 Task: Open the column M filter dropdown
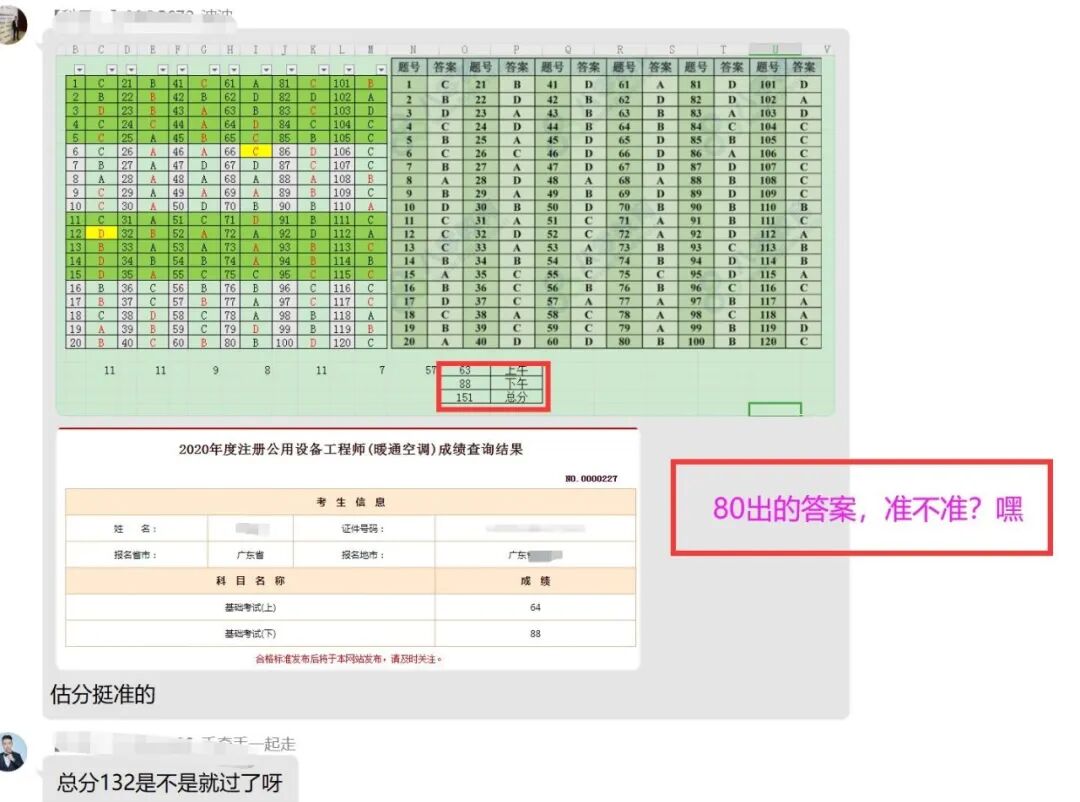[x=381, y=70]
